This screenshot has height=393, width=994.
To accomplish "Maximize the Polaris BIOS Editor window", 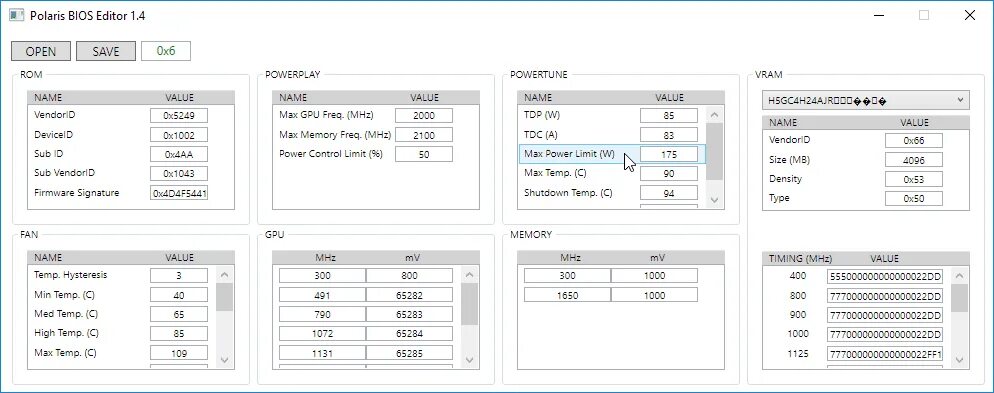I will coord(924,15).
